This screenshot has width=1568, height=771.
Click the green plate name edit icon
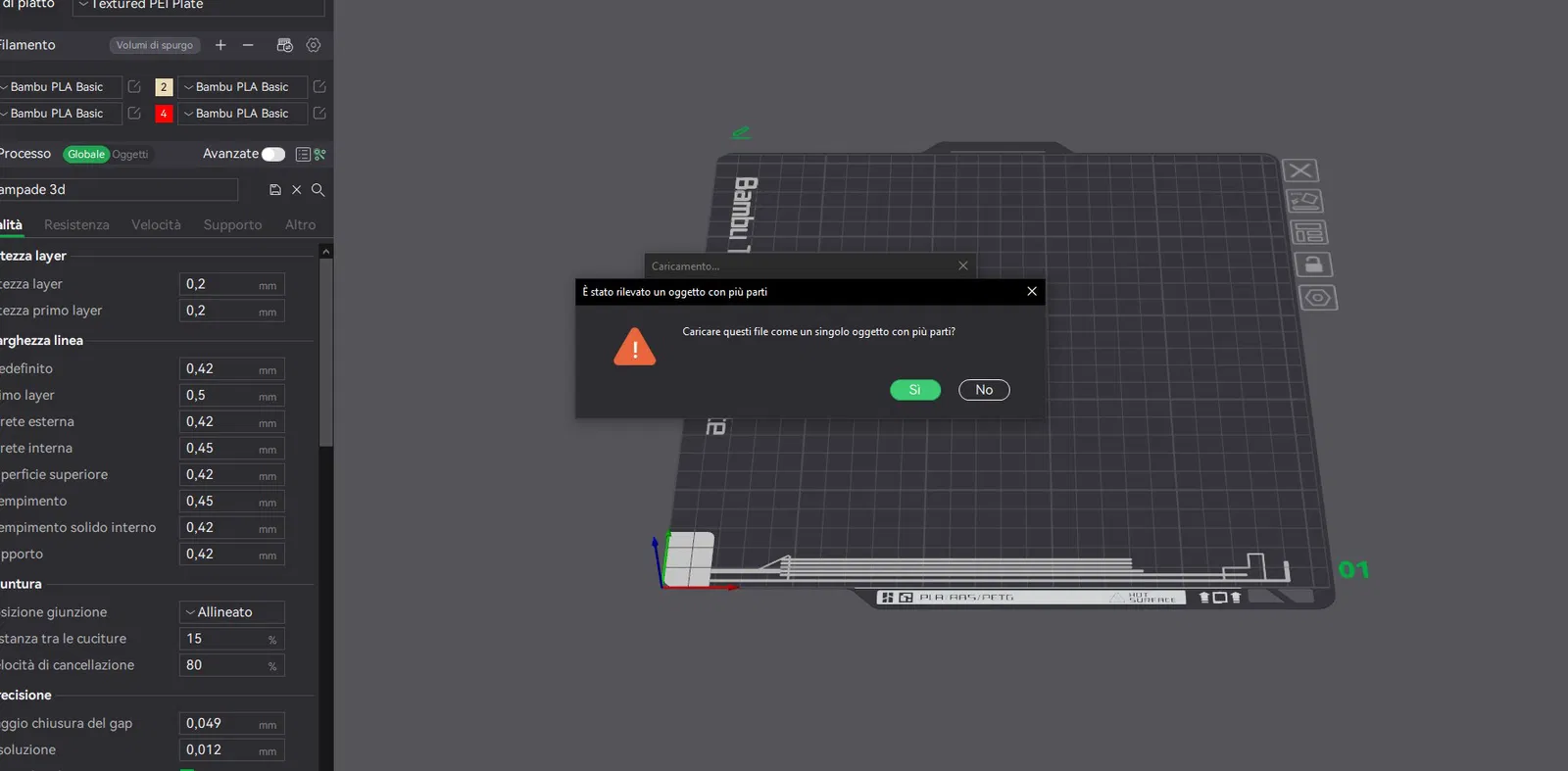click(741, 132)
